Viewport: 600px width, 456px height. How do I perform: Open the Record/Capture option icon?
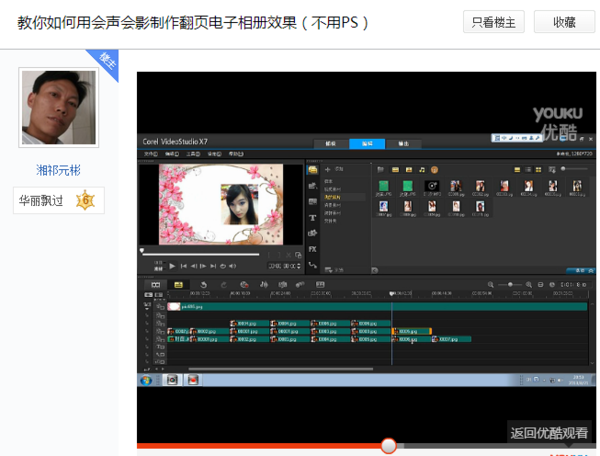tap(244, 285)
